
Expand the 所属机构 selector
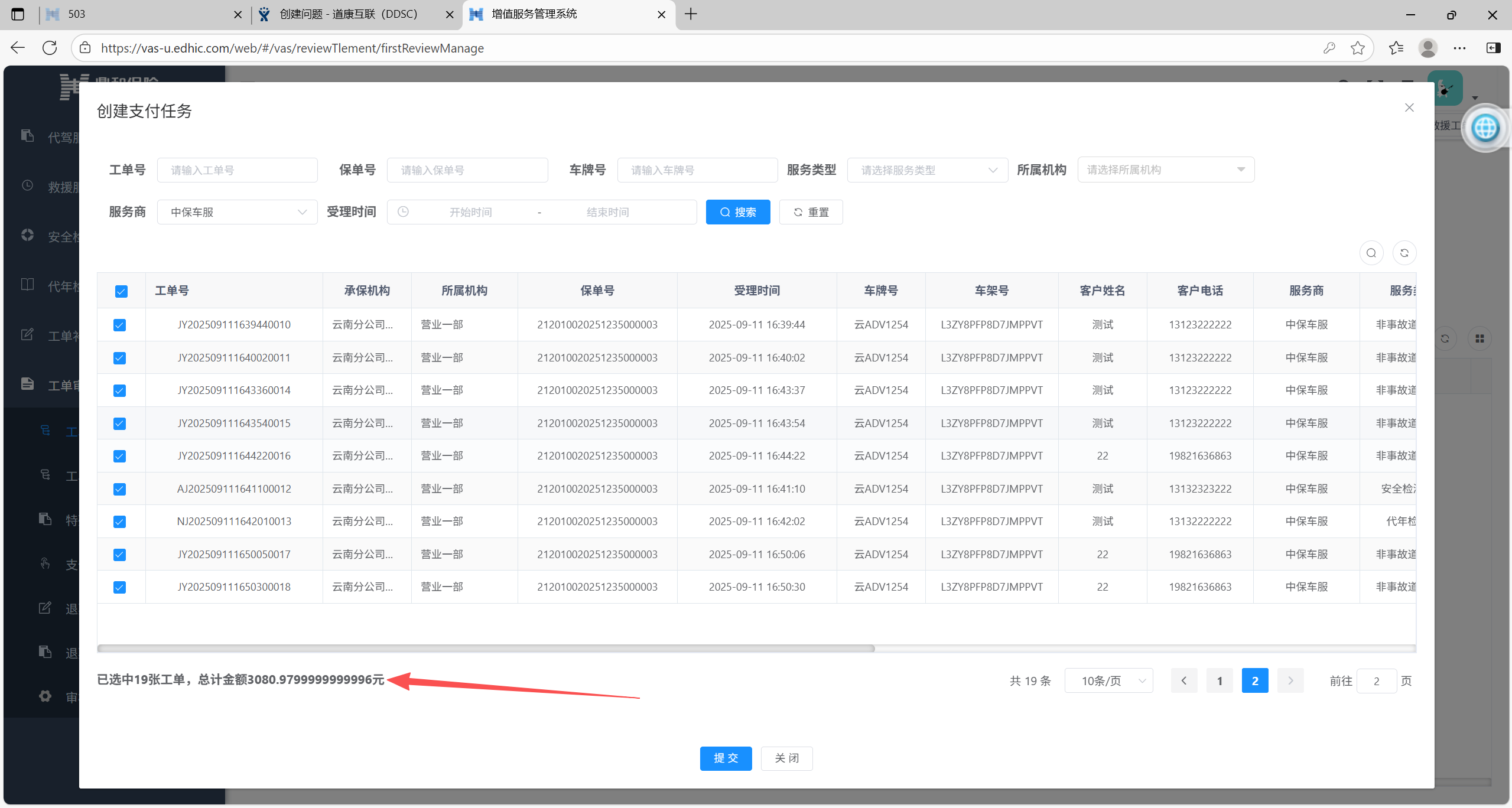[x=1165, y=170]
